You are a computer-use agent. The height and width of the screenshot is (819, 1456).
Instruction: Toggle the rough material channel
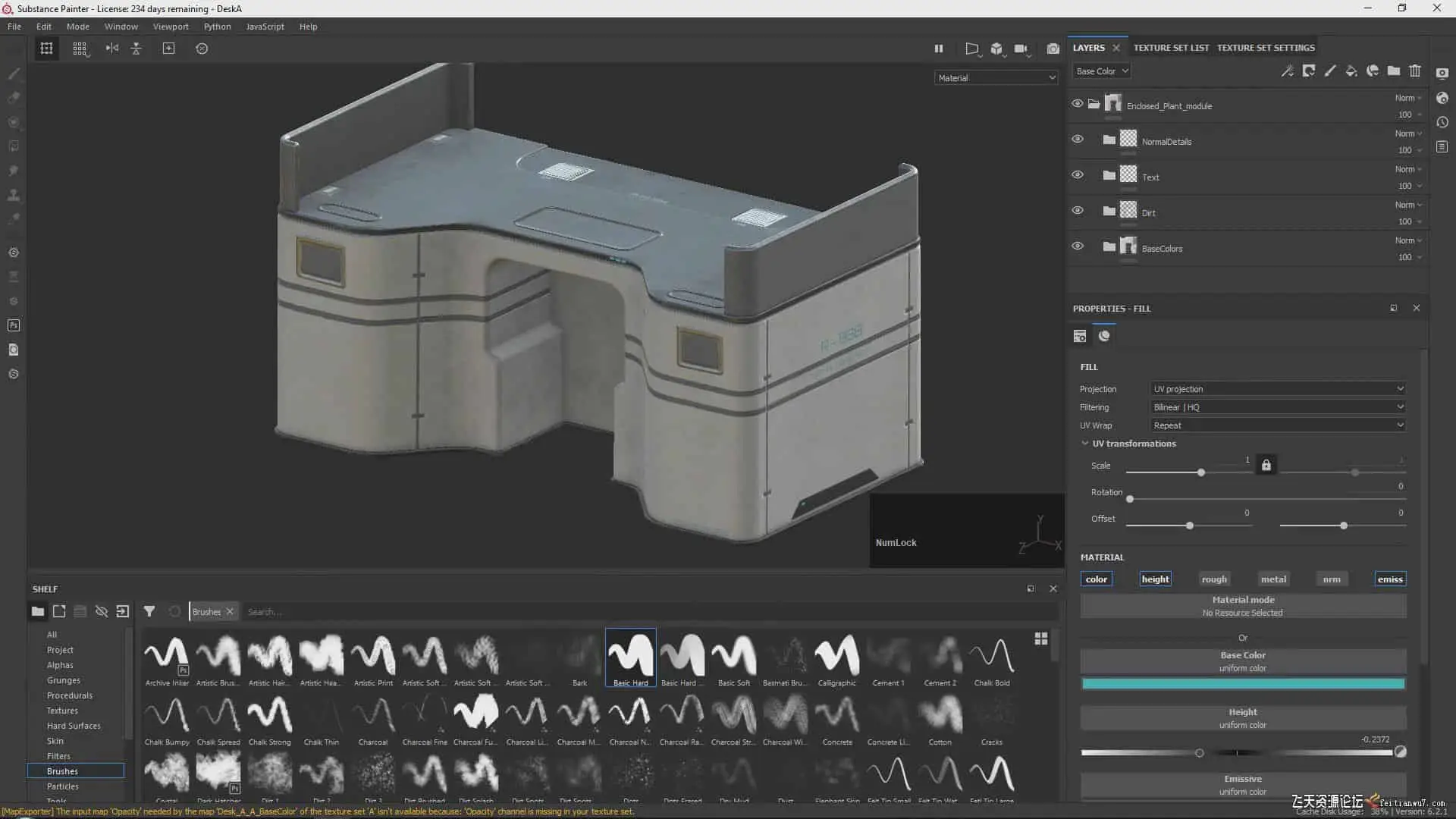point(1214,579)
